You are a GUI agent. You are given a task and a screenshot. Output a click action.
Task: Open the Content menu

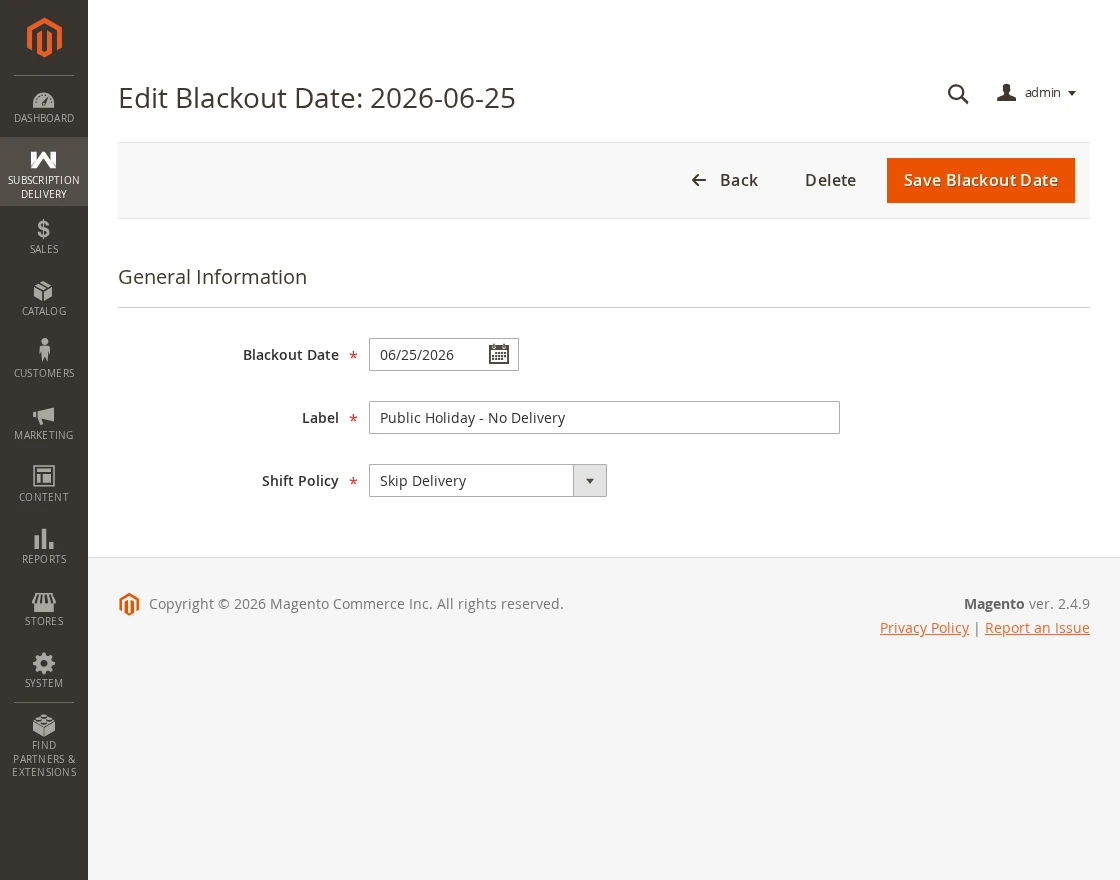point(44,486)
